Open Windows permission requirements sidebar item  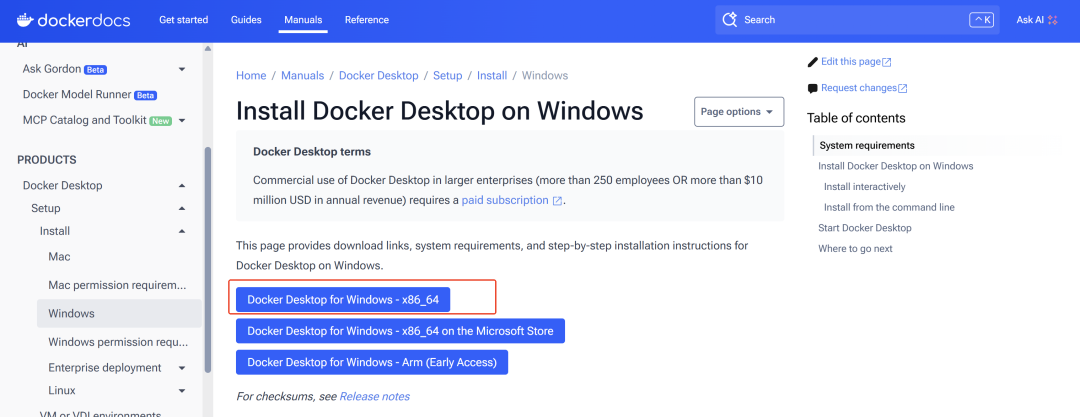coord(117,342)
